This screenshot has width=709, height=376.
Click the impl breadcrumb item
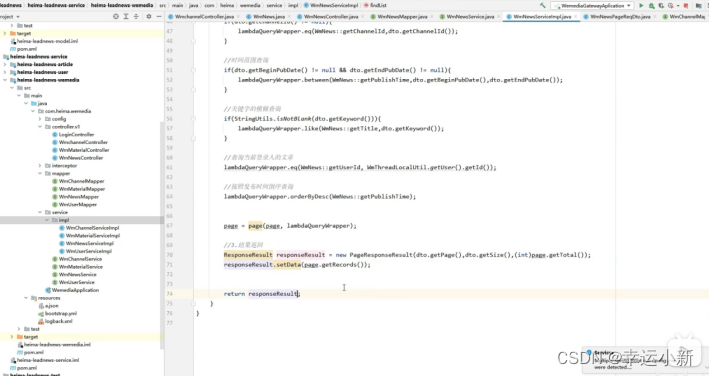pos(293,5)
